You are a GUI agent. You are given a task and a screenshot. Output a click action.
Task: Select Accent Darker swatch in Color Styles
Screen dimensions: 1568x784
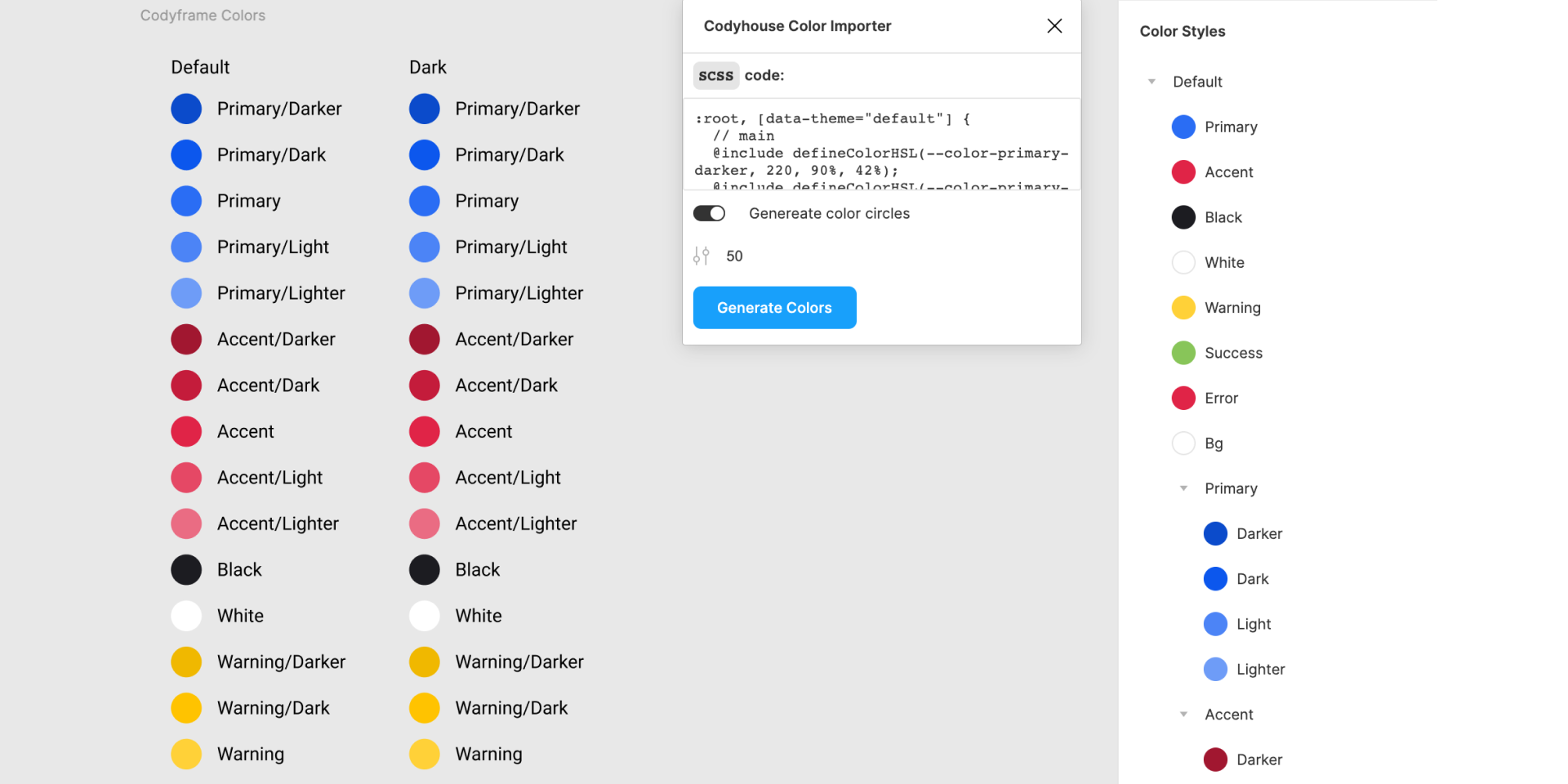[x=1215, y=759]
